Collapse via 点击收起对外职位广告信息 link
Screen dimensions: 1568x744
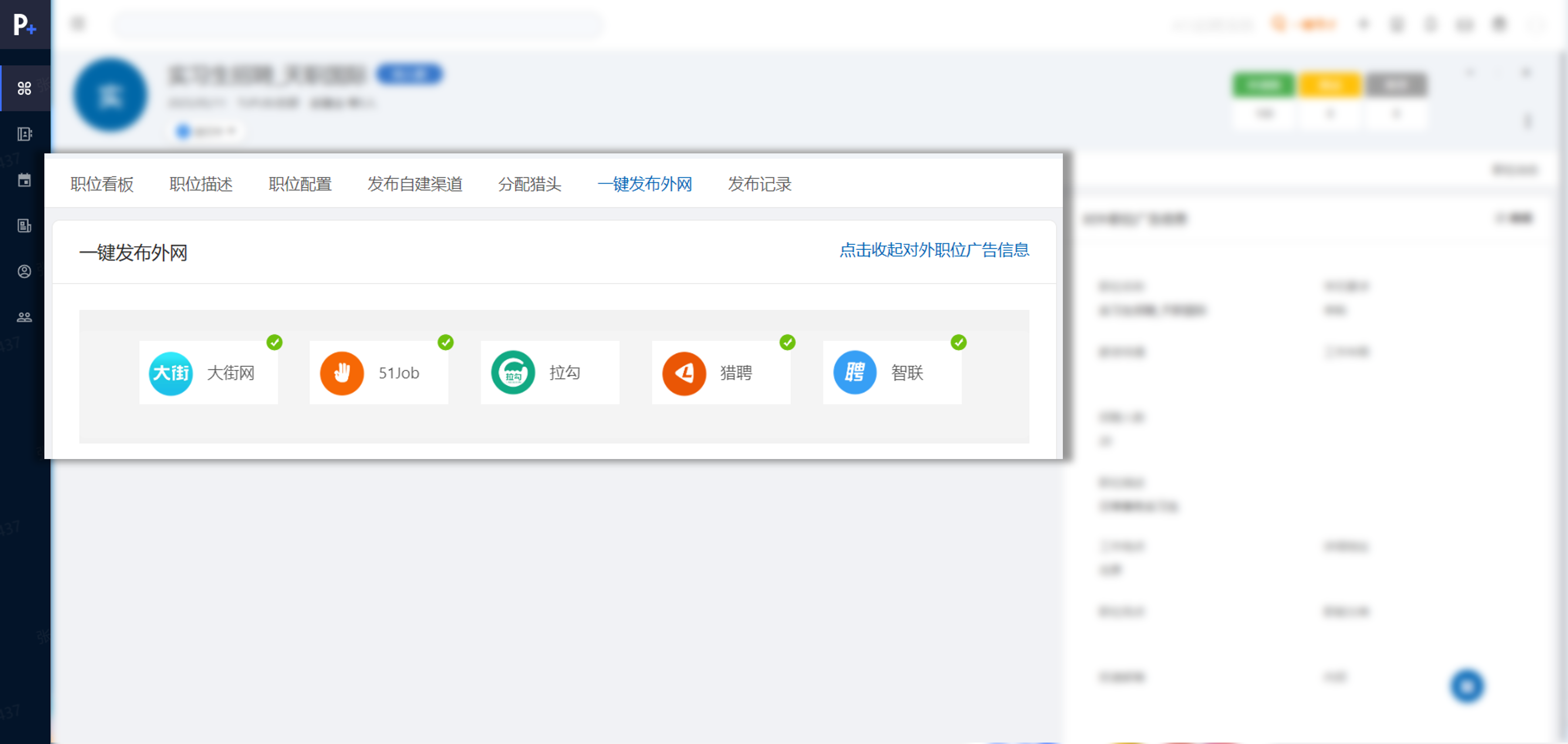pos(934,250)
